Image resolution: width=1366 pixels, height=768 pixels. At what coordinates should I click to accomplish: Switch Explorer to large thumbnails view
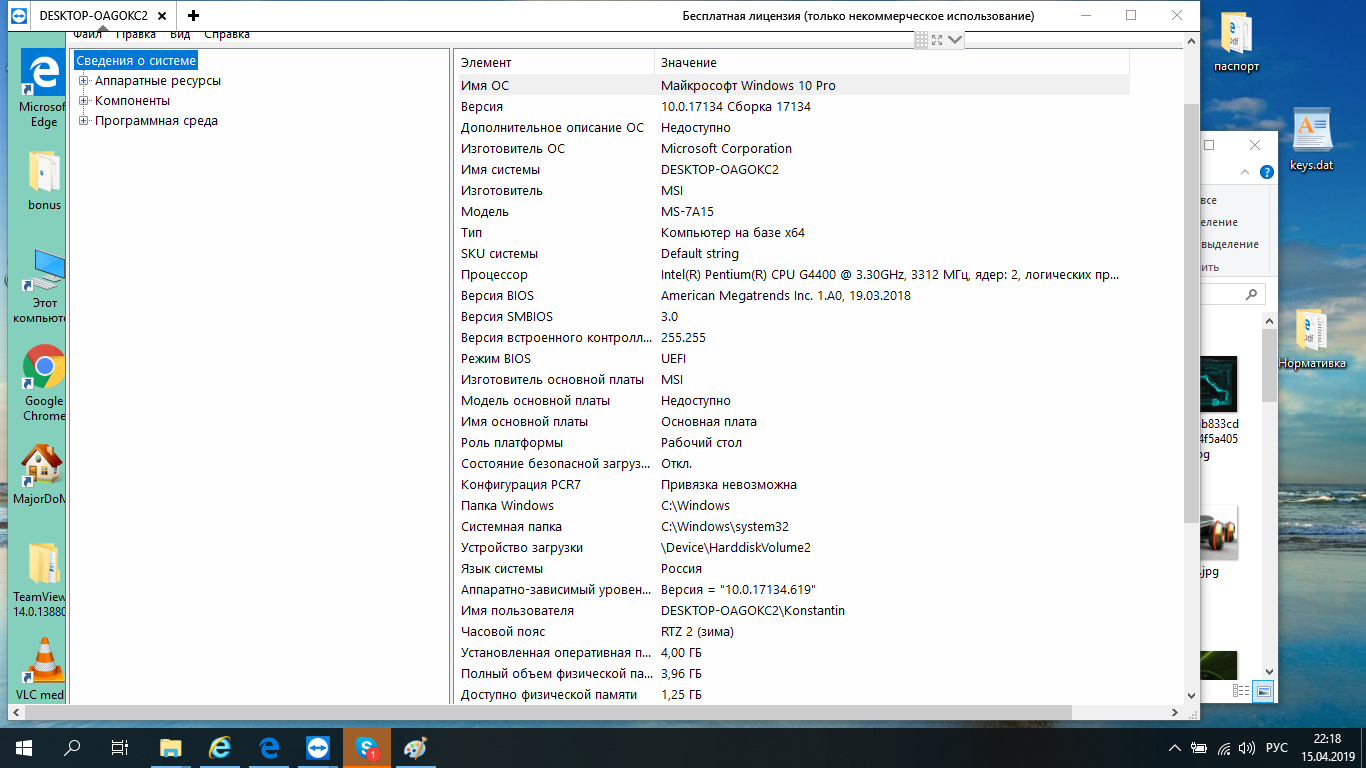[x=1264, y=691]
